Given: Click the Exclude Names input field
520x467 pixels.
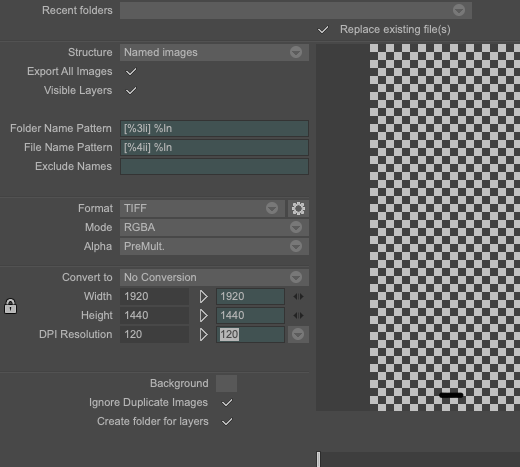Looking at the screenshot, I should (214, 166).
